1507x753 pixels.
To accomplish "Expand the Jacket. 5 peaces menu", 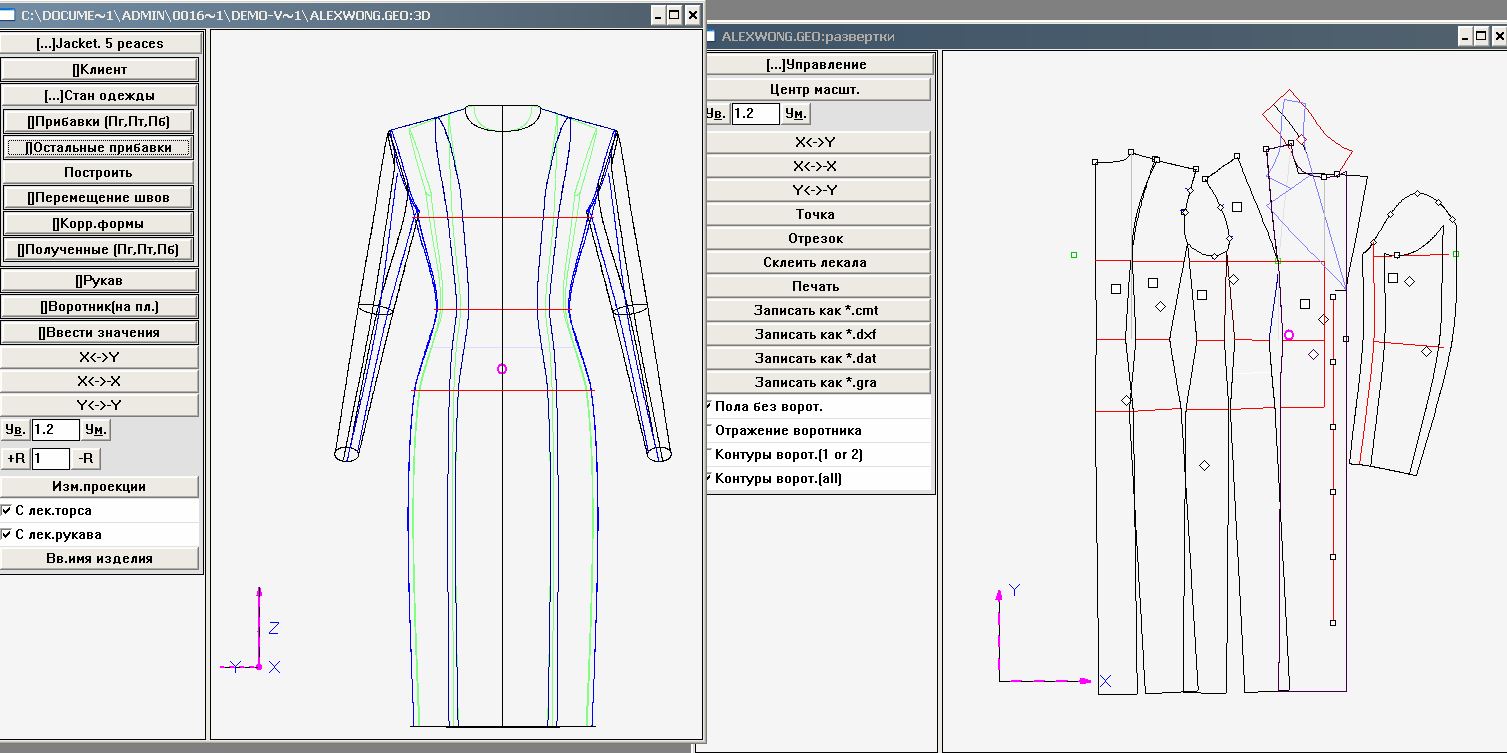I will (100, 43).
